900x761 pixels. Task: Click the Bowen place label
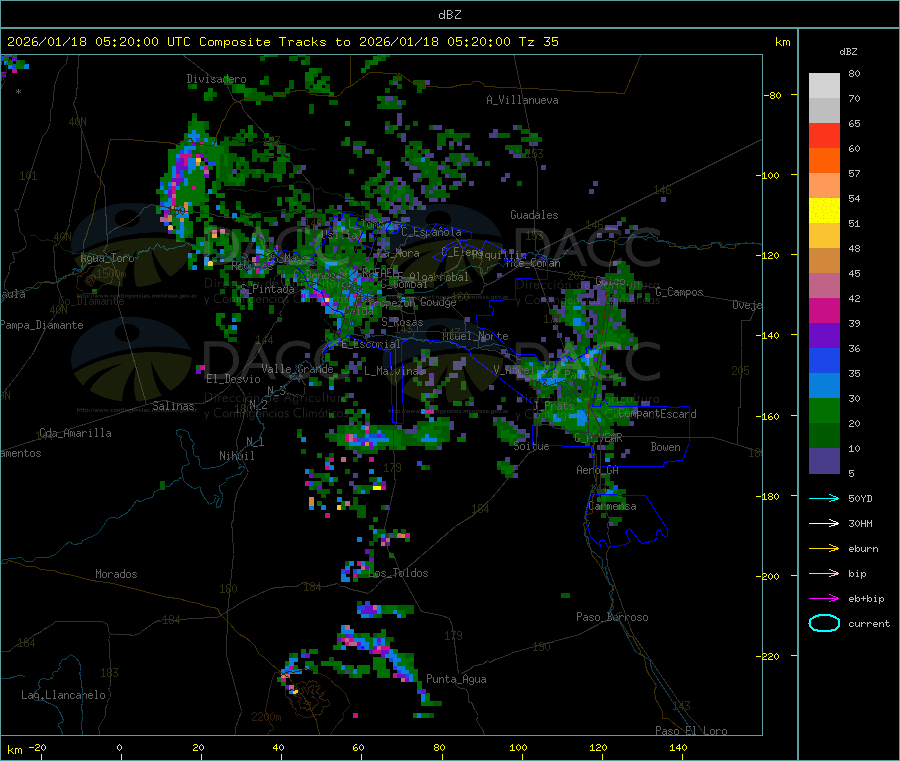coord(665,447)
